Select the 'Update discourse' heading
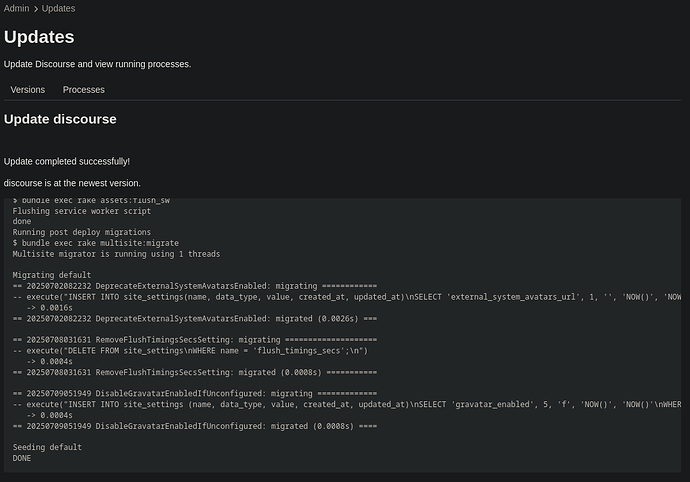The height and width of the screenshot is (482, 690). pyautogui.click(x=60, y=119)
